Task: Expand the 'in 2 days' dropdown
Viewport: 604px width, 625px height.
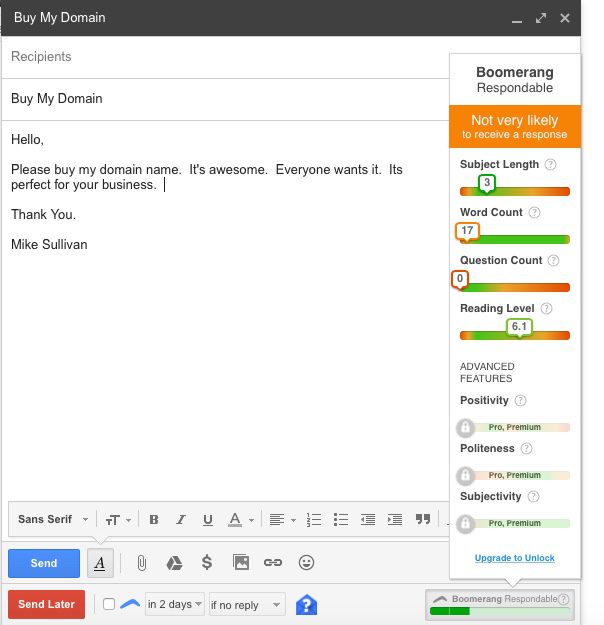Action: click(175, 604)
